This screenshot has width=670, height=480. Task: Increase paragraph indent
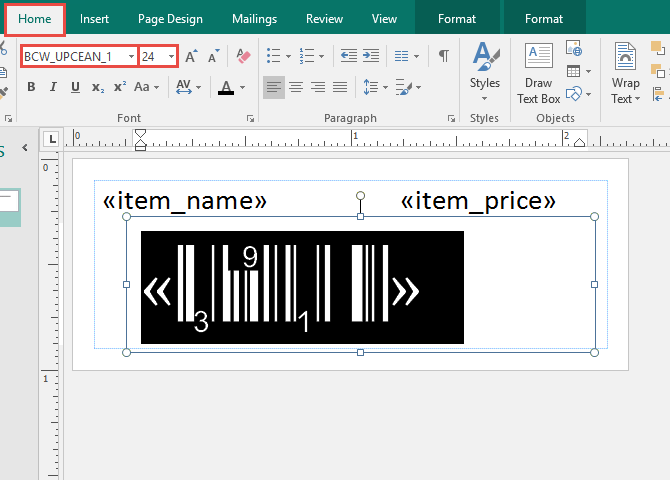pos(371,56)
